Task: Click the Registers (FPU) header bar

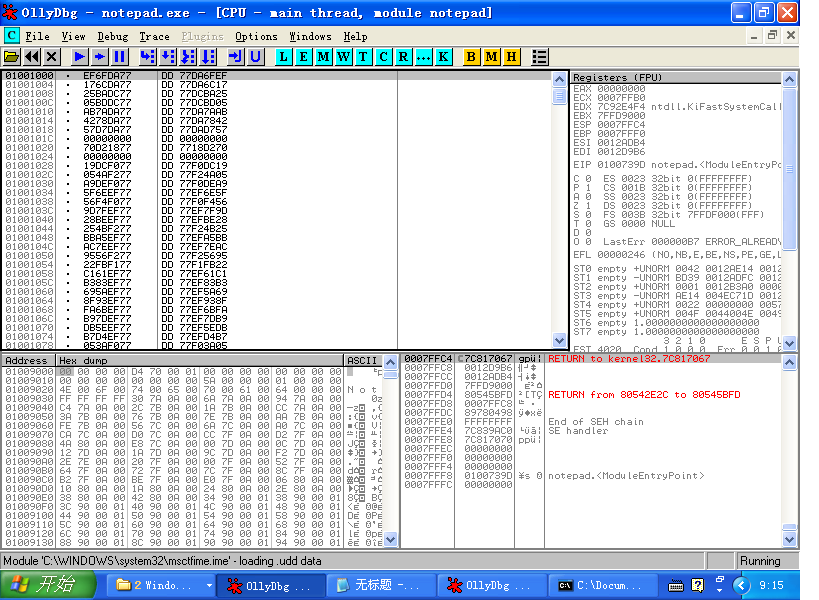Action: point(676,77)
